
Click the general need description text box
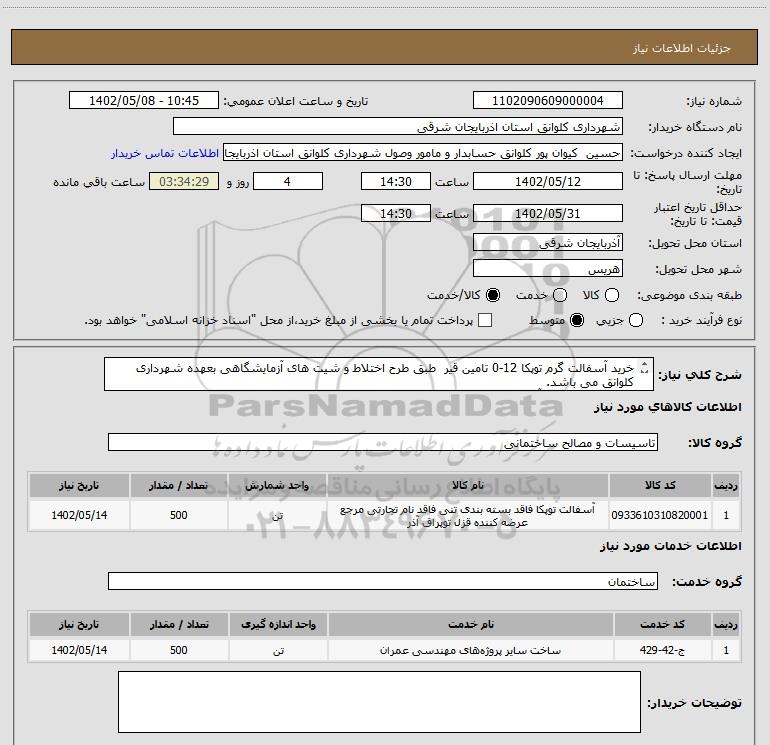(x=379, y=374)
